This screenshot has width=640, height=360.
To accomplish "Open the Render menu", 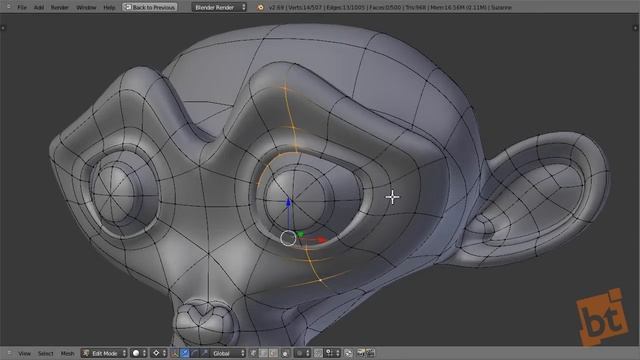I will 60,7.
